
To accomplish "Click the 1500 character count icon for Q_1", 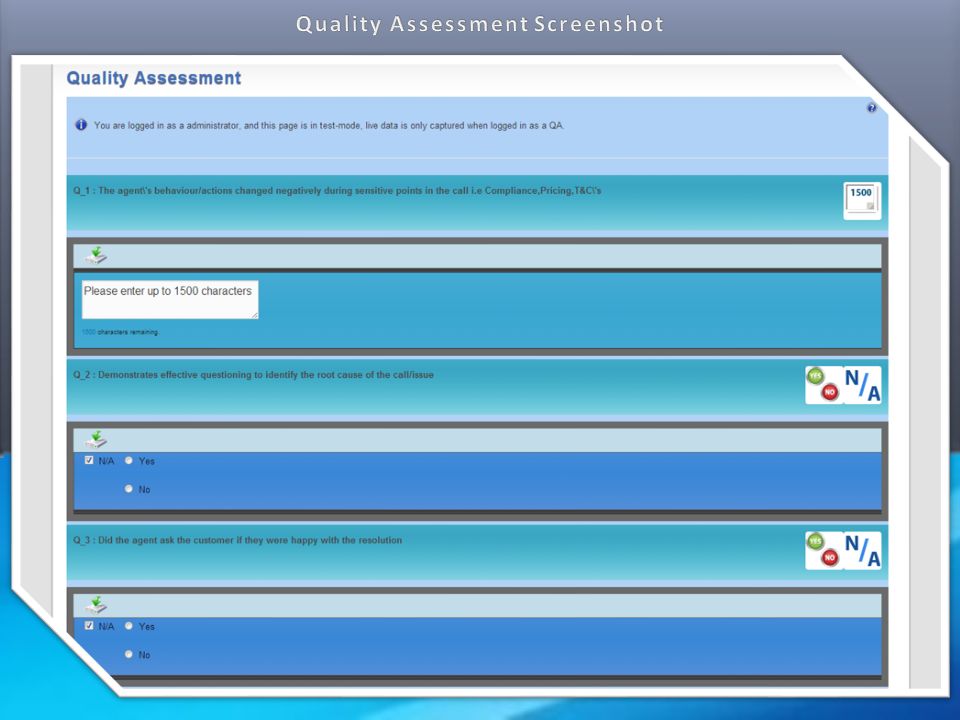I will [x=862, y=201].
